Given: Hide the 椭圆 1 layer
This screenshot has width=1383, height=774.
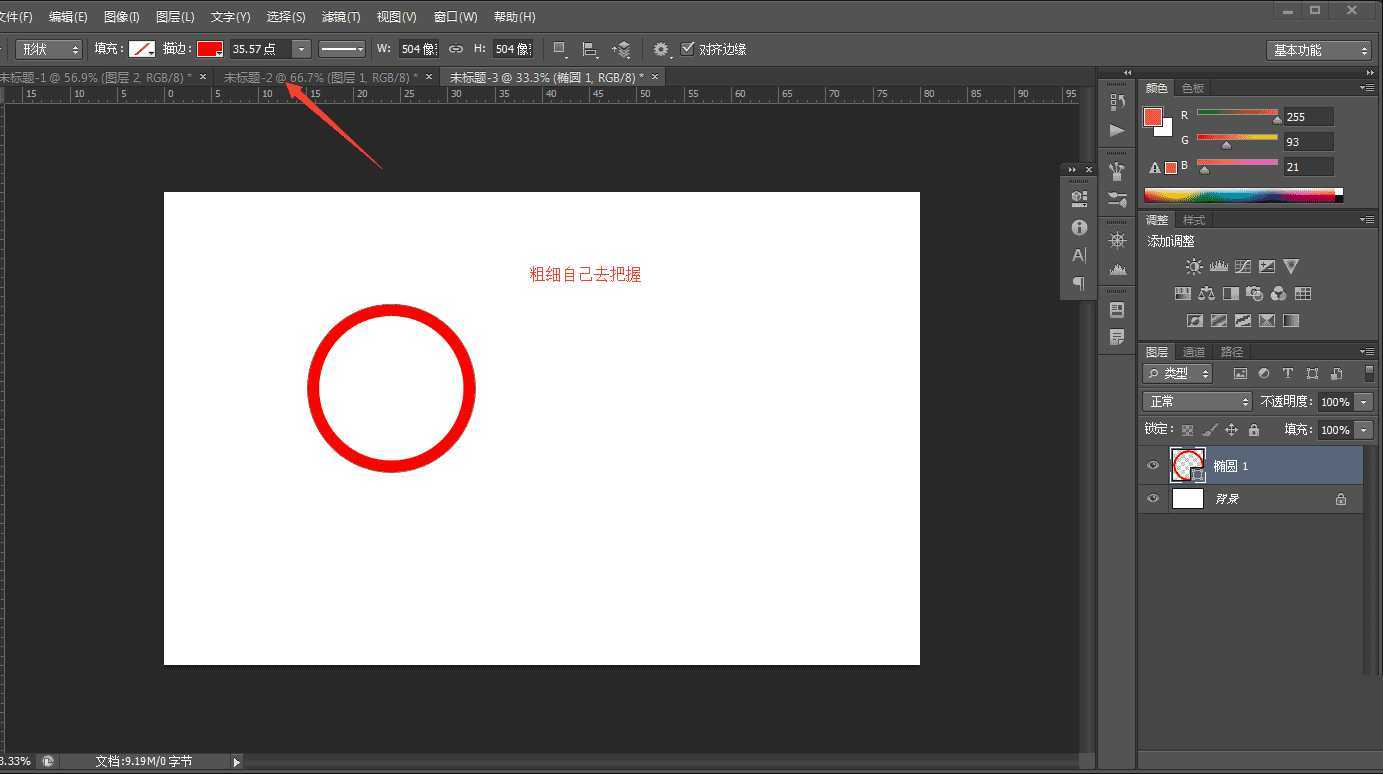Looking at the screenshot, I should [1153, 466].
